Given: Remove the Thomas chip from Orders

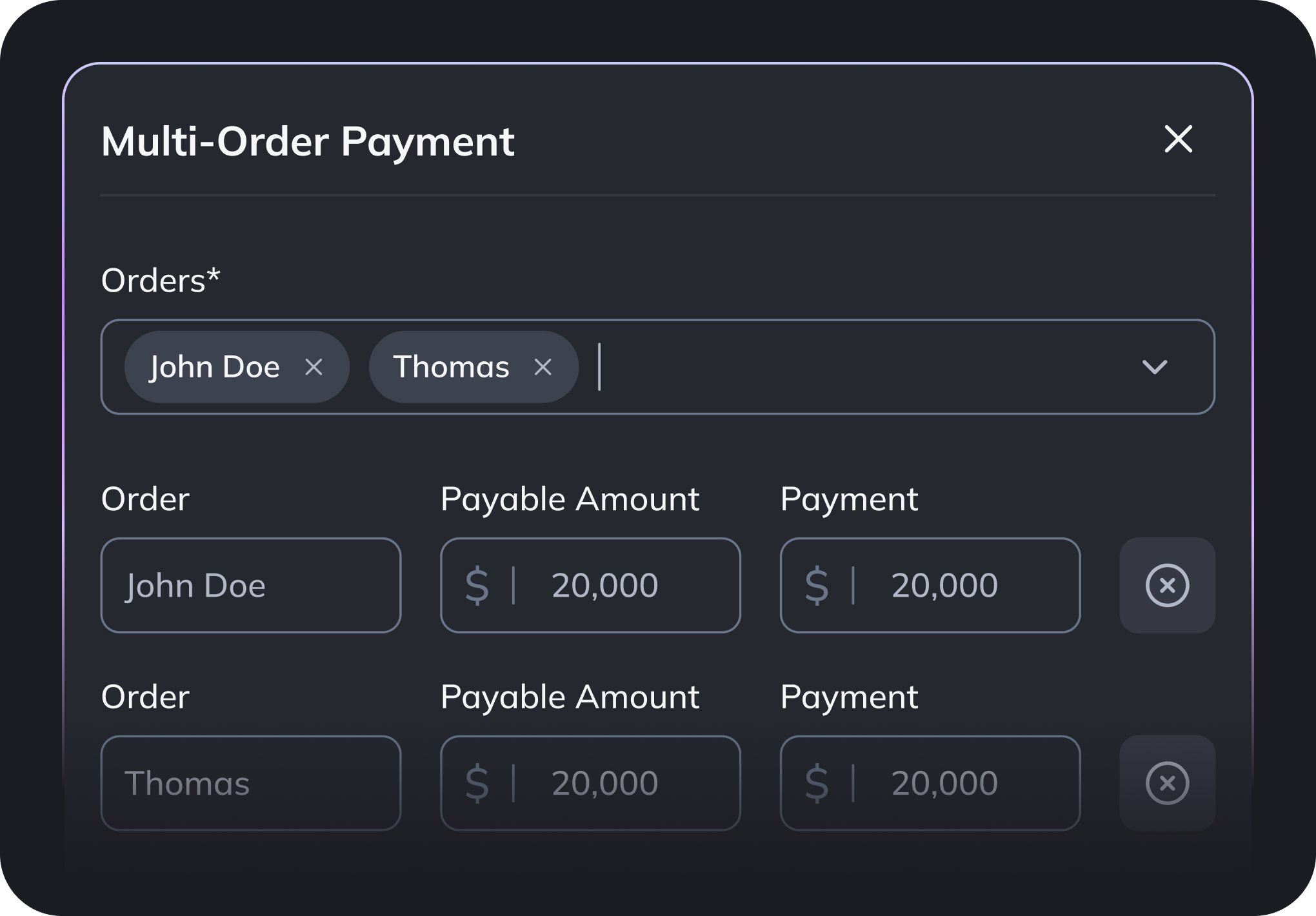Looking at the screenshot, I should (543, 367).
